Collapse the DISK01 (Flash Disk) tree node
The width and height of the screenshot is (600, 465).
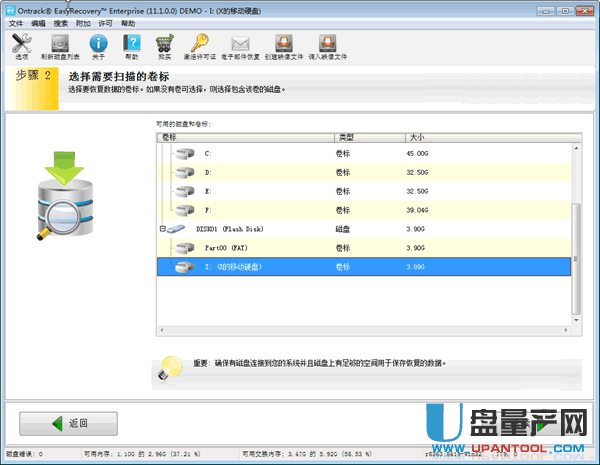[162, 229]
